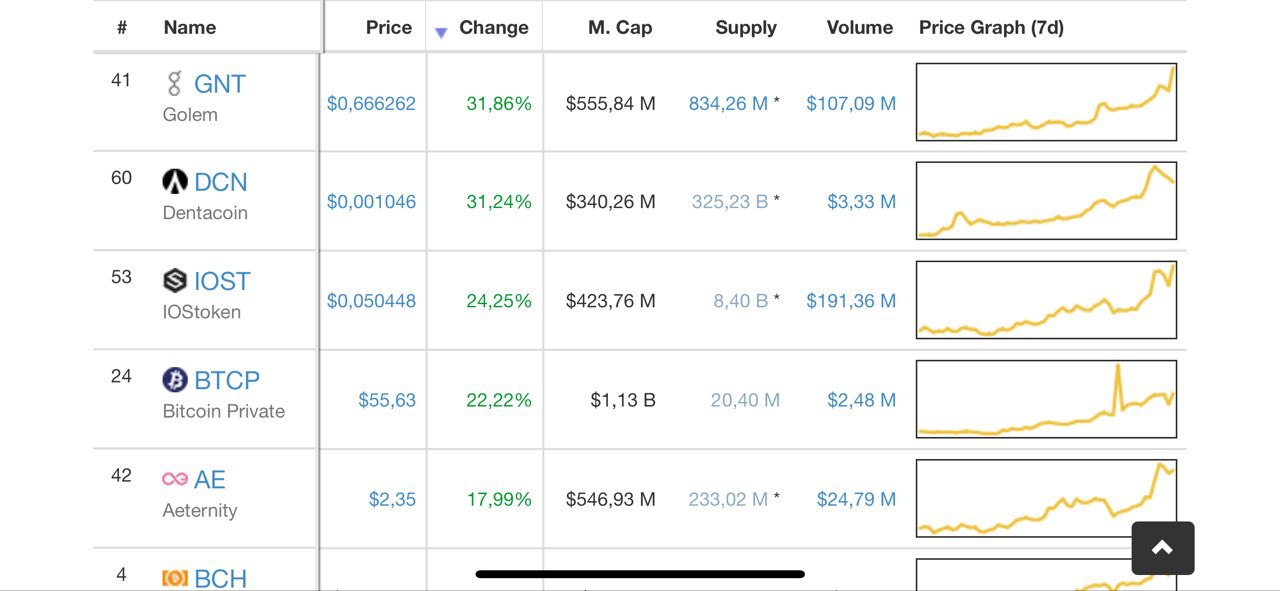The width and height of the screenshot is (1280, 591).
Task: Sort table by Price column header
Action: pos(388,28)
